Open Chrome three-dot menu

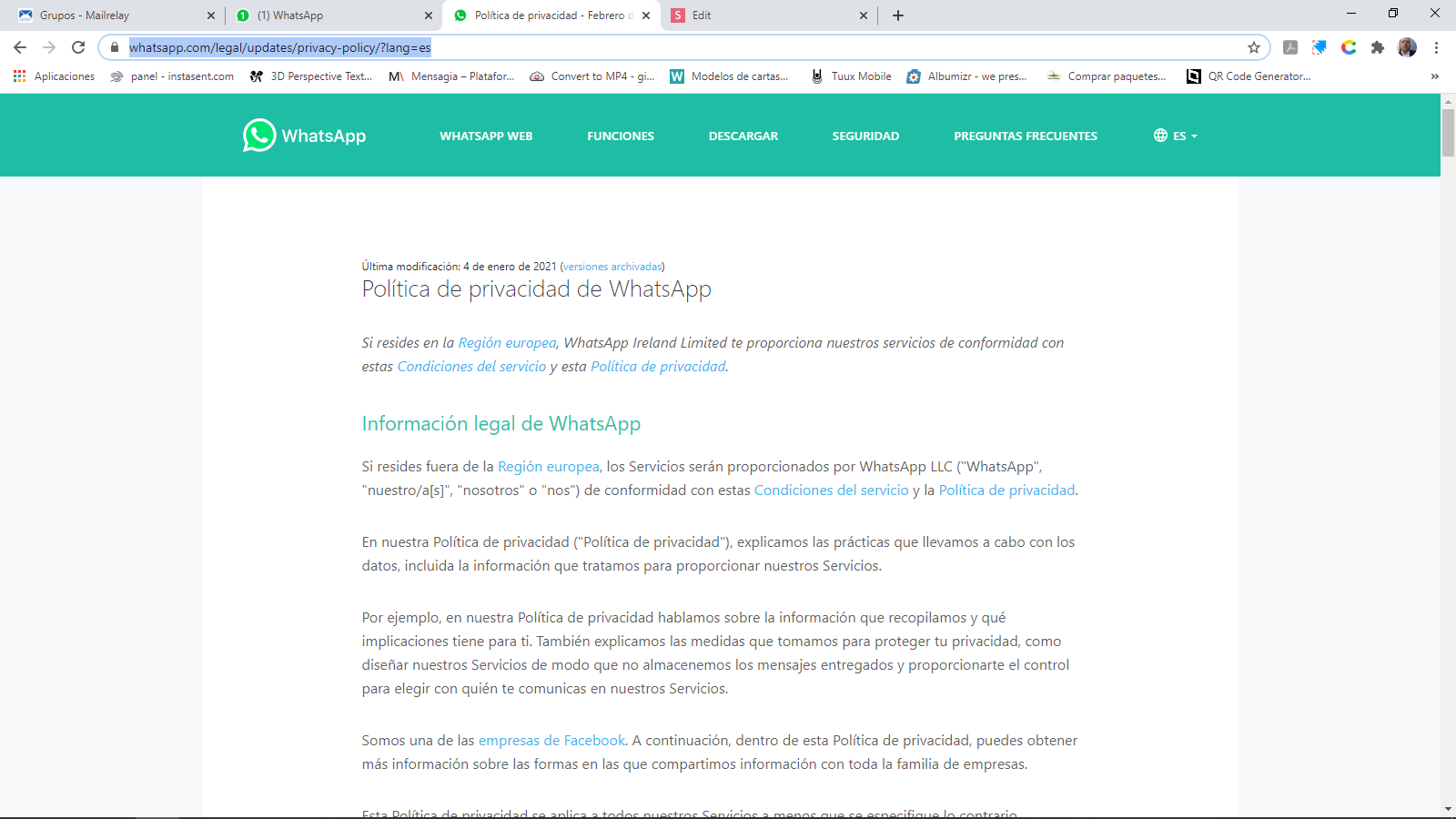tap(1436, 47)
